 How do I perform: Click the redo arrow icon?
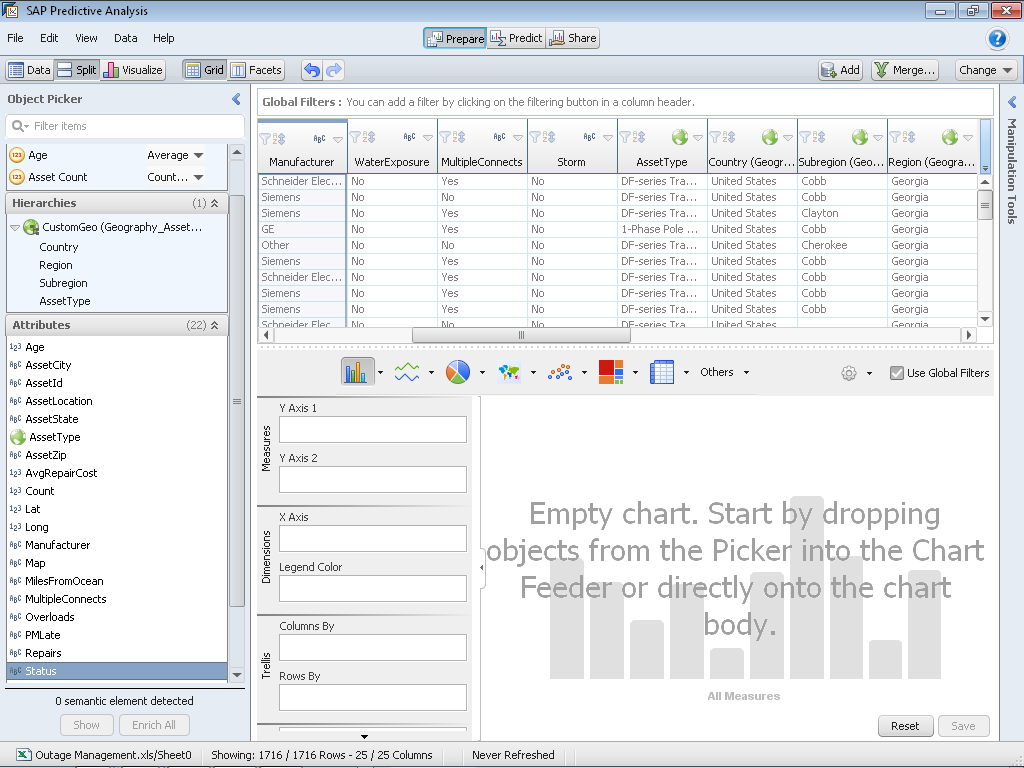(x=334, y=70)
